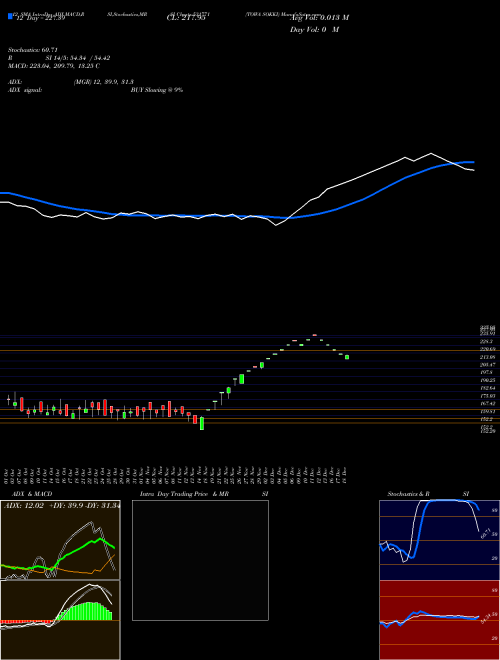Select the '12 Day=227.39' moving average text
Screen dimensions: 500x660
coord(40,18)
